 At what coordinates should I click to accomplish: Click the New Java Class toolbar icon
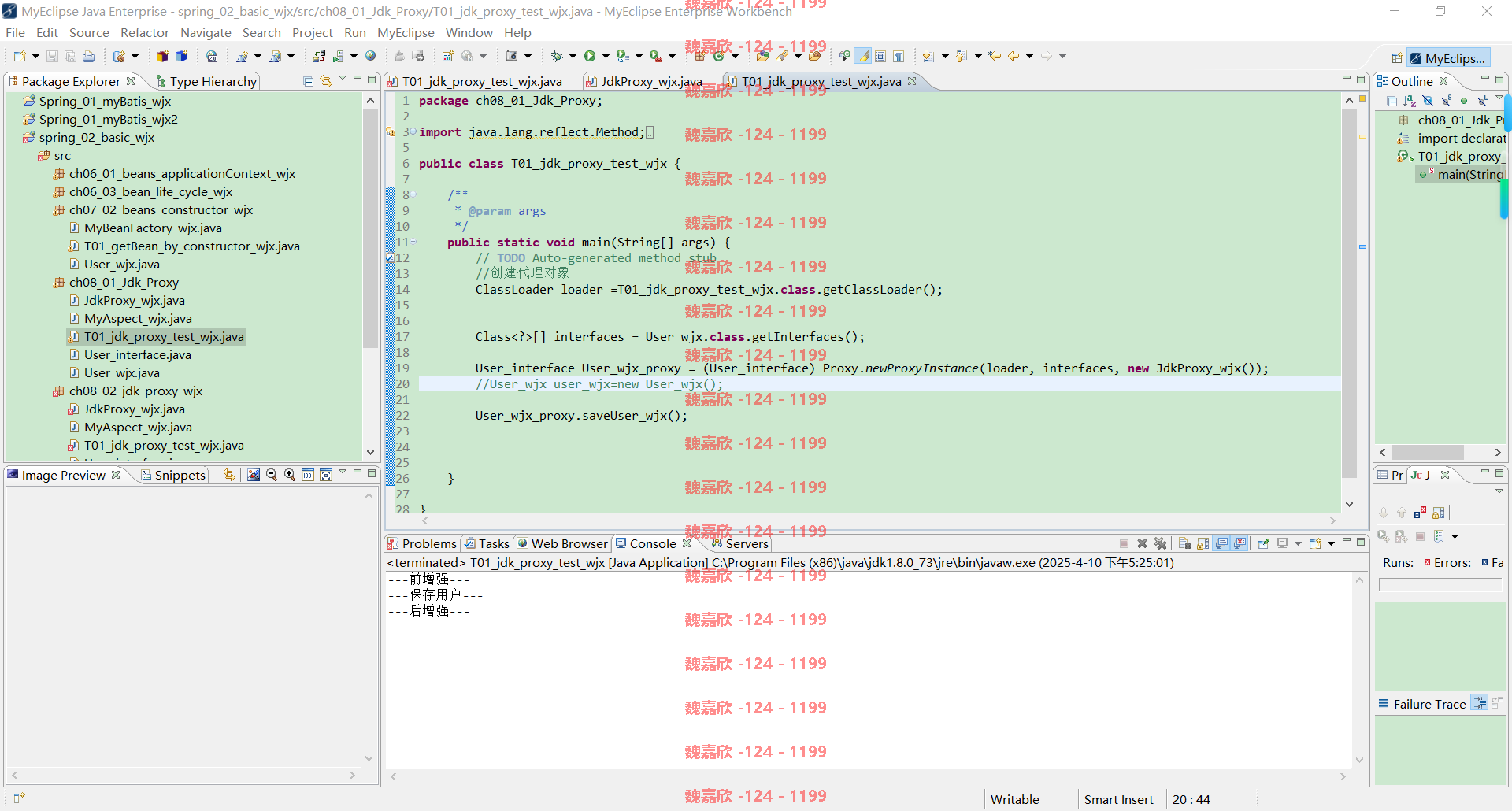[719, 56]
